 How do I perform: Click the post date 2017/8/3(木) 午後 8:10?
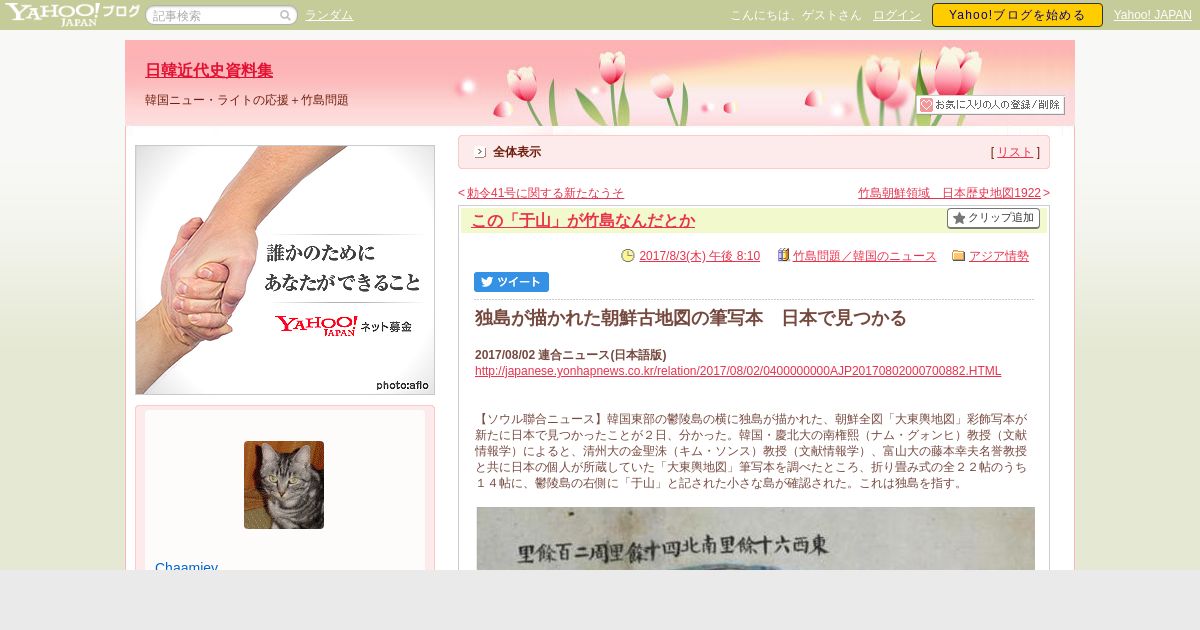(699, 256)
